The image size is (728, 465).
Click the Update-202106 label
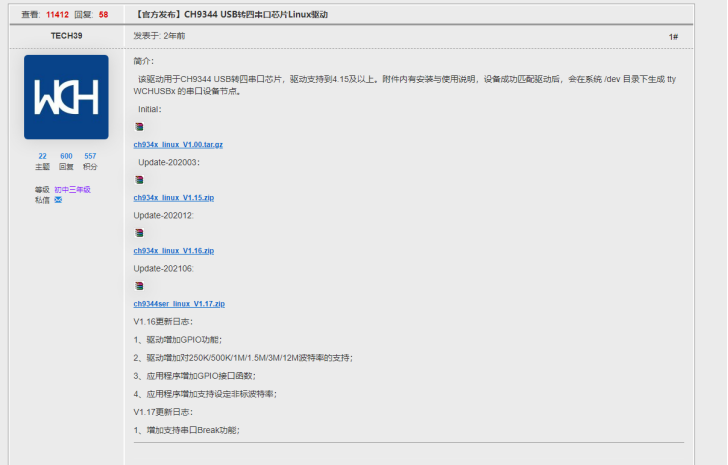coord(163,269)
